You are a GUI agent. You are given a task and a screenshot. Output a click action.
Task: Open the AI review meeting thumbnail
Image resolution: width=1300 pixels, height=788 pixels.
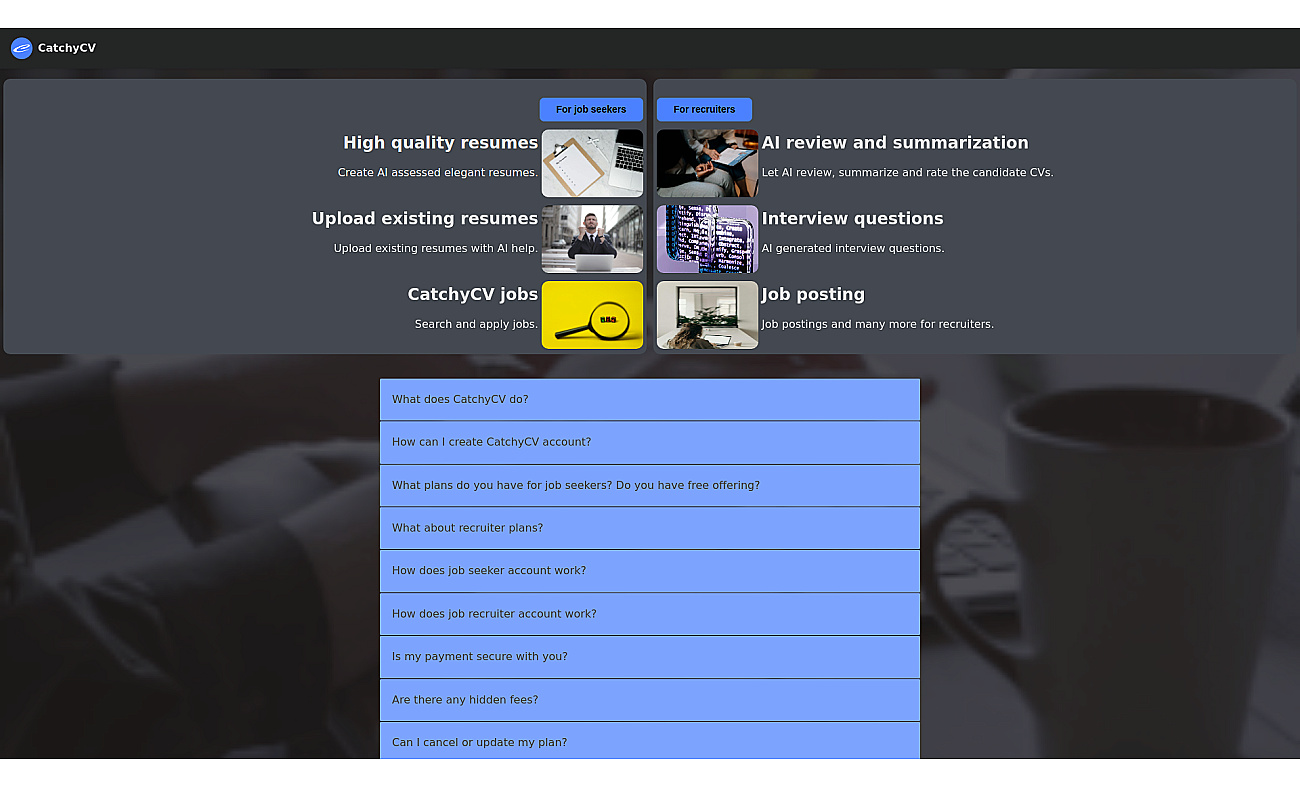(707, 163)
